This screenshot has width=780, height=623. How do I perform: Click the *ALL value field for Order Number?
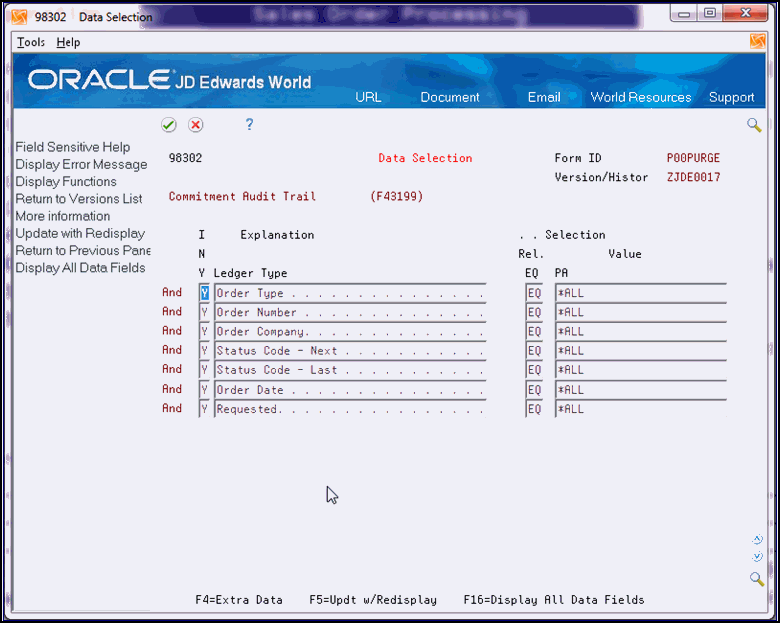641,312
